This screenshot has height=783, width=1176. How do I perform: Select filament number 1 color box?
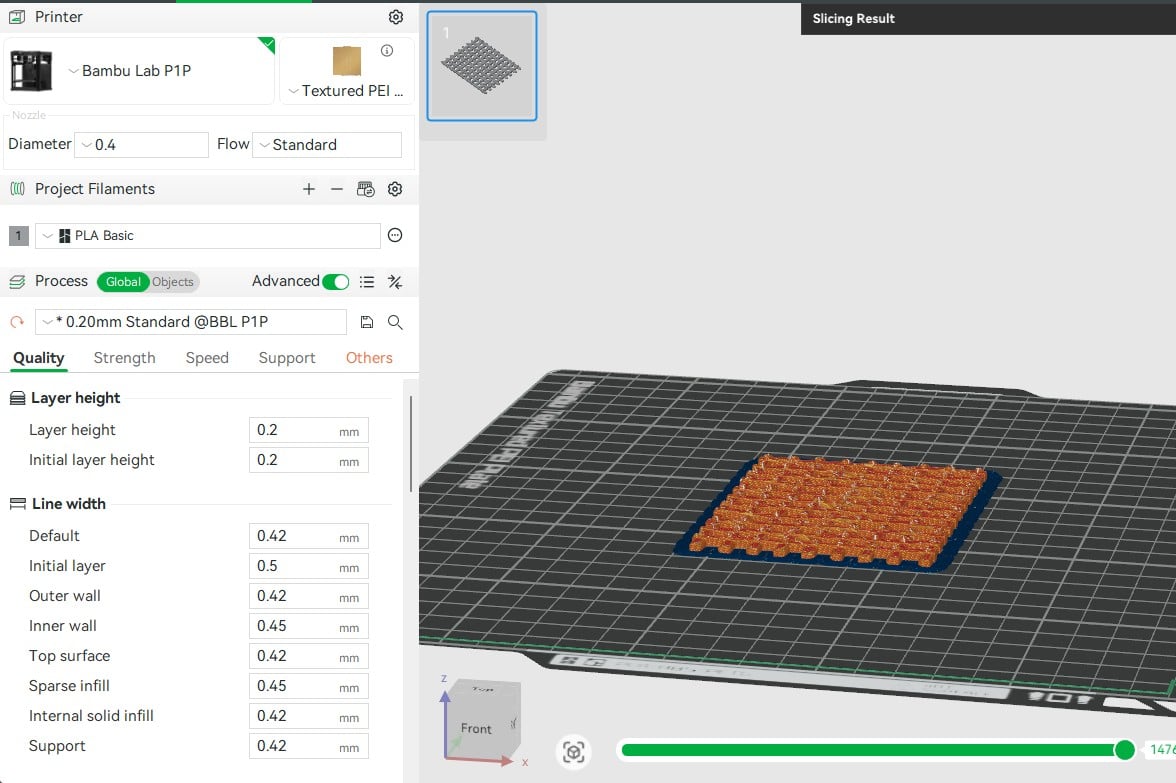coord(19,236)
